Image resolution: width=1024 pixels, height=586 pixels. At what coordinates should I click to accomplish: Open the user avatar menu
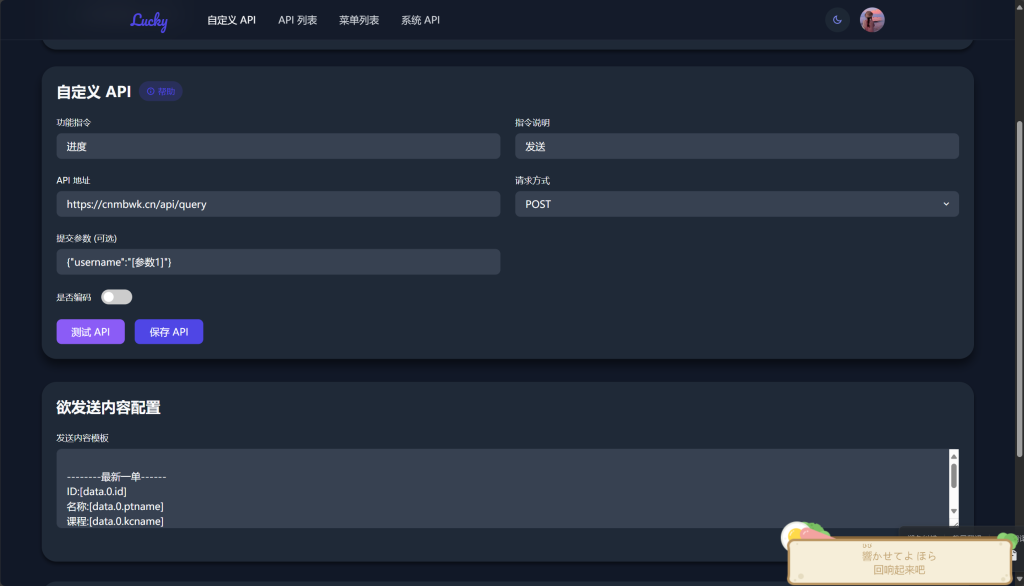coord(872,20)
